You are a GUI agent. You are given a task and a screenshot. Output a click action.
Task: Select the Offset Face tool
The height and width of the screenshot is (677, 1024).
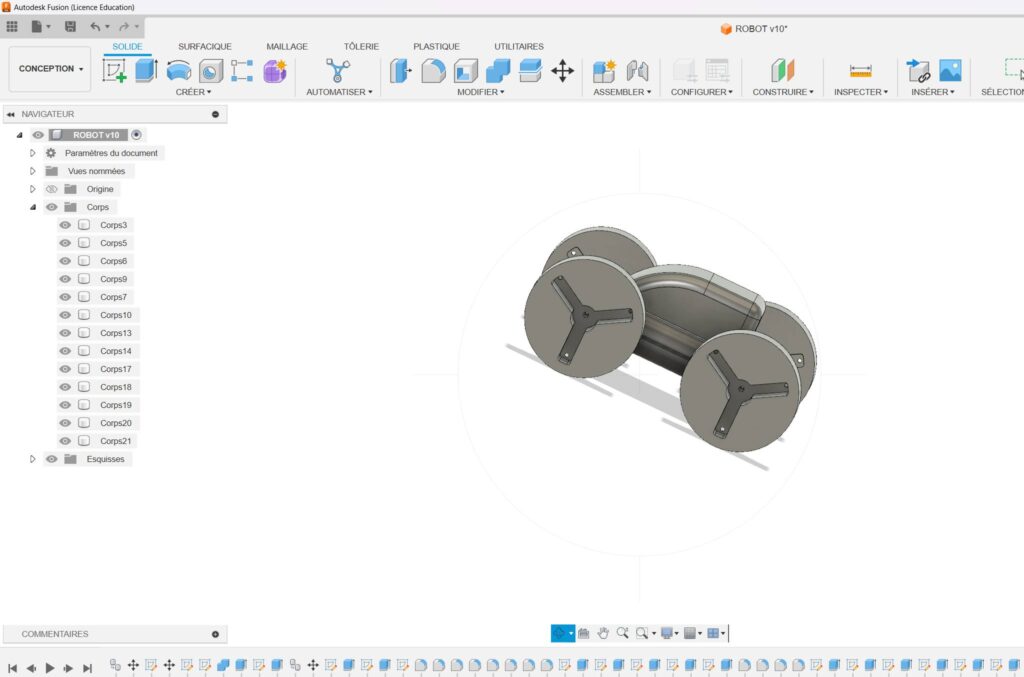pyautogui.click(x=530, y=71)
